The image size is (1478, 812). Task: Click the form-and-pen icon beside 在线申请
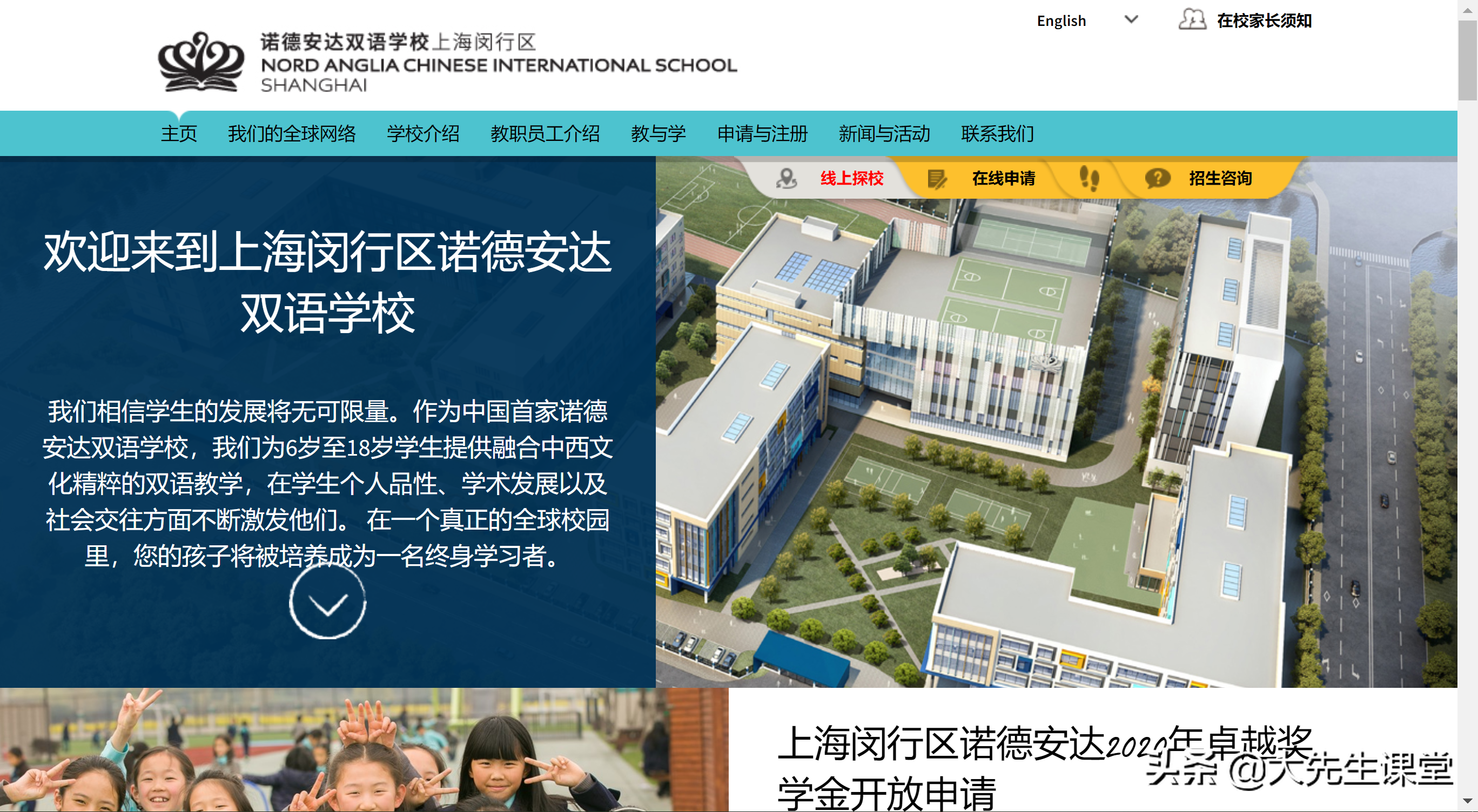coord(937,179)
